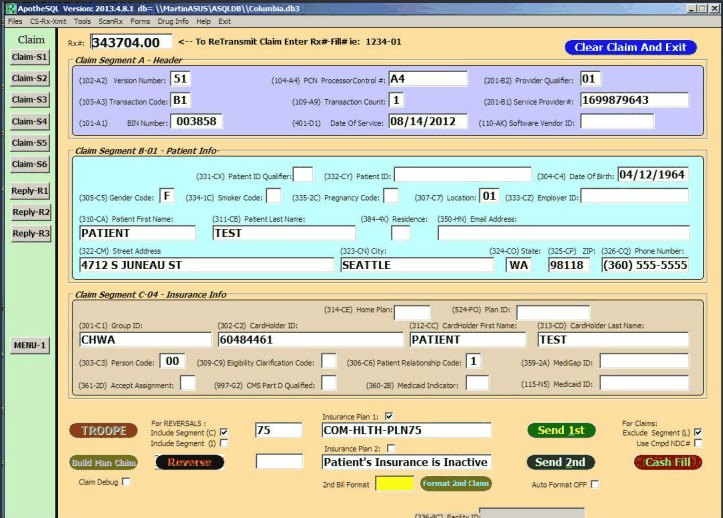Viewport: 723px width, 518px height.
Task: Check the Use Cmpd NDC# checkbox
Action: pyautogui.click(x=698, y=443)
